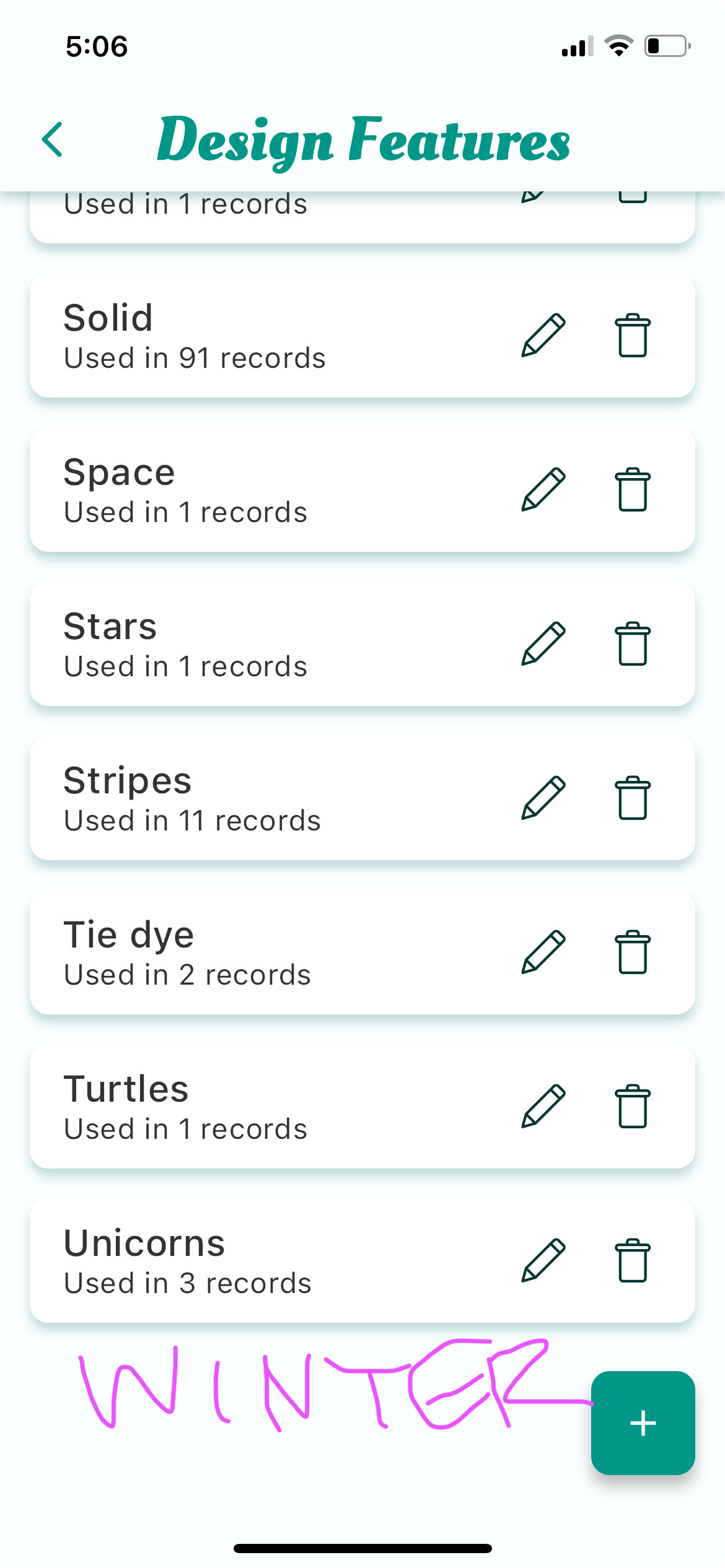
Task: Tap the pencil icon for Stars
Action: 543,643
